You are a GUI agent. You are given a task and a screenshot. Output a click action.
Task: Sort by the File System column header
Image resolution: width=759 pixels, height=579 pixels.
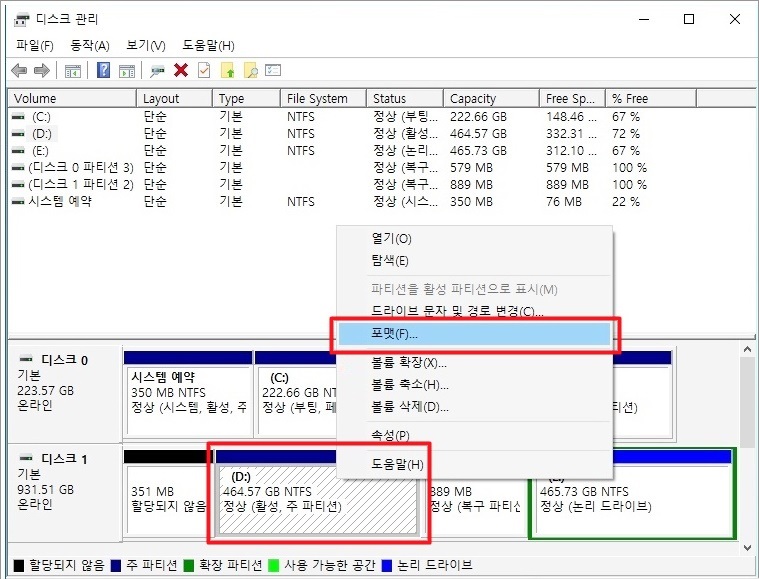pyautogui.click(x=323, y=98)
